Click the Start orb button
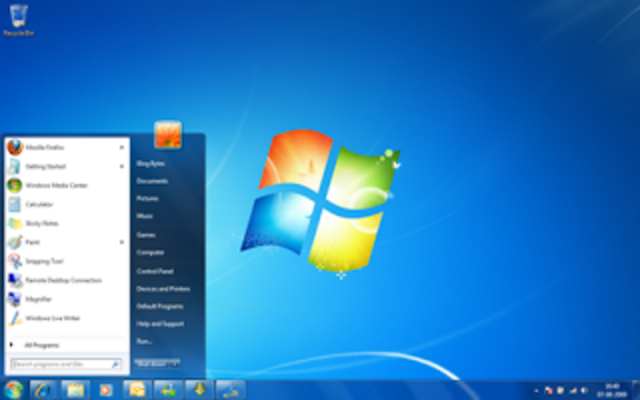The image size is (640, 400). [13, 390]
